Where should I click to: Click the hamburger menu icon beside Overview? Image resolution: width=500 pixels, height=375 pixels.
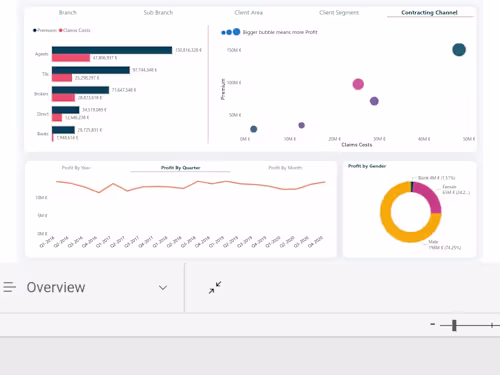10,287
